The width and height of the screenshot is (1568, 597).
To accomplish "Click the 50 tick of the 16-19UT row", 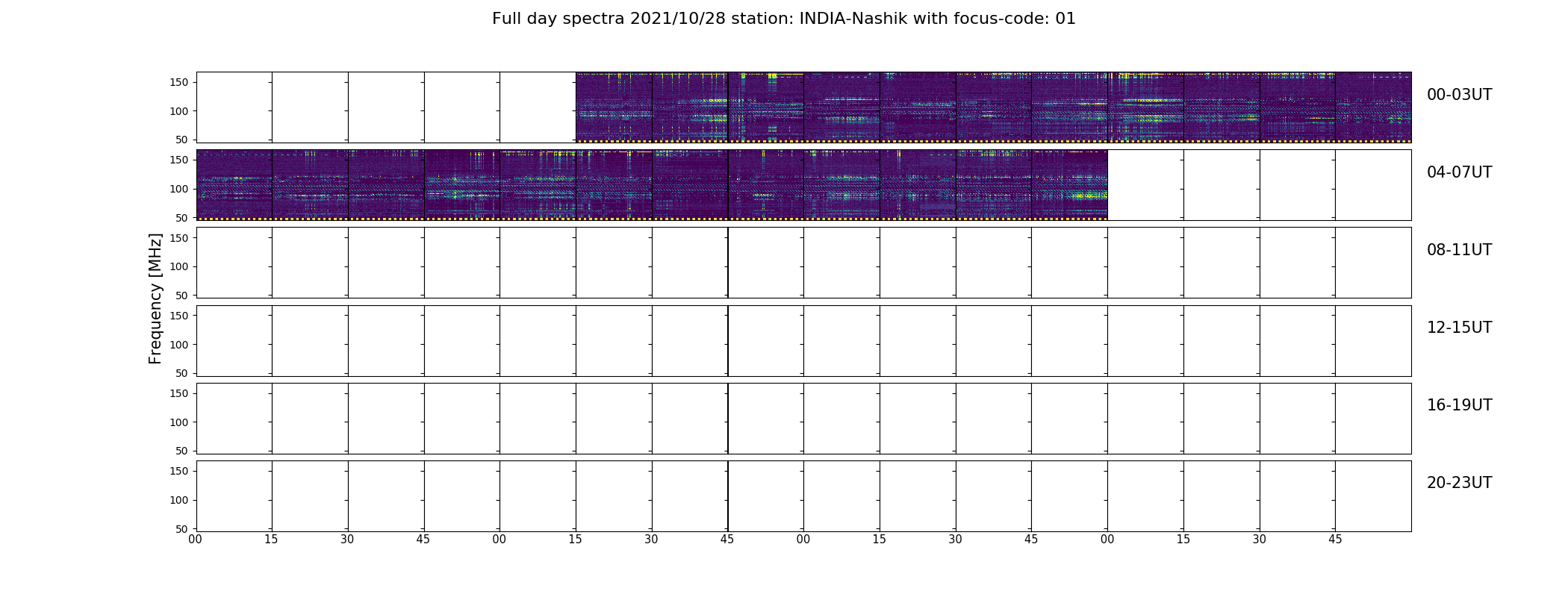I will pyautogui.click(x=181, y=451).
